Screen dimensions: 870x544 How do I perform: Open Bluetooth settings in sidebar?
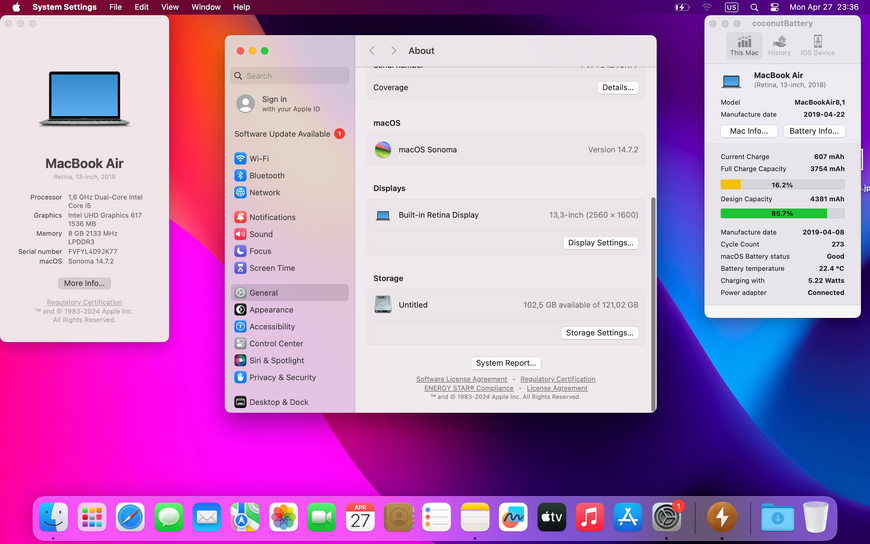click(290, 175)
